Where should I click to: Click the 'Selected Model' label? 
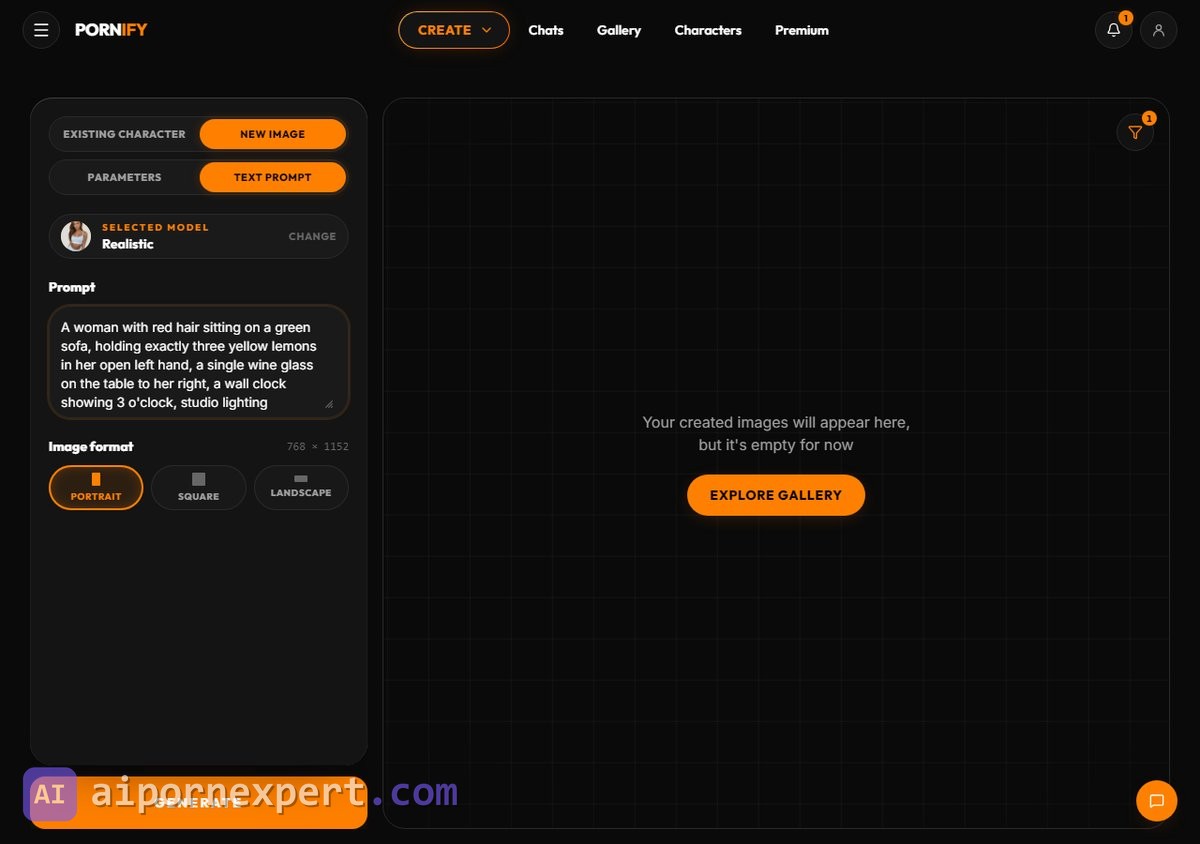155,227
